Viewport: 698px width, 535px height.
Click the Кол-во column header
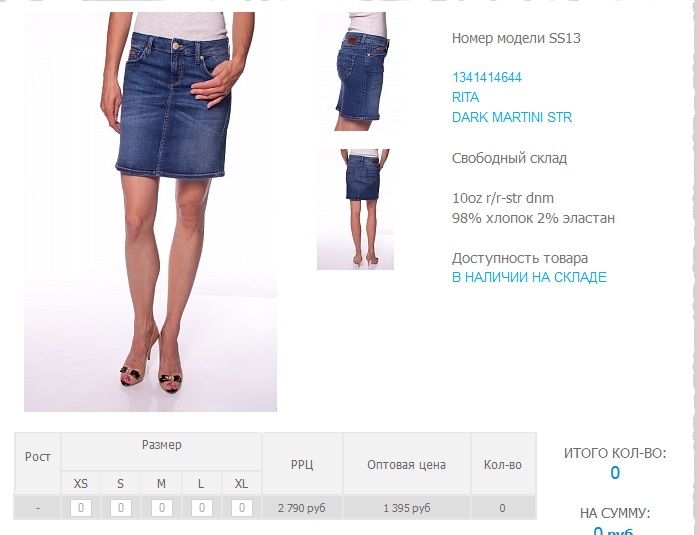click(503, 463)
